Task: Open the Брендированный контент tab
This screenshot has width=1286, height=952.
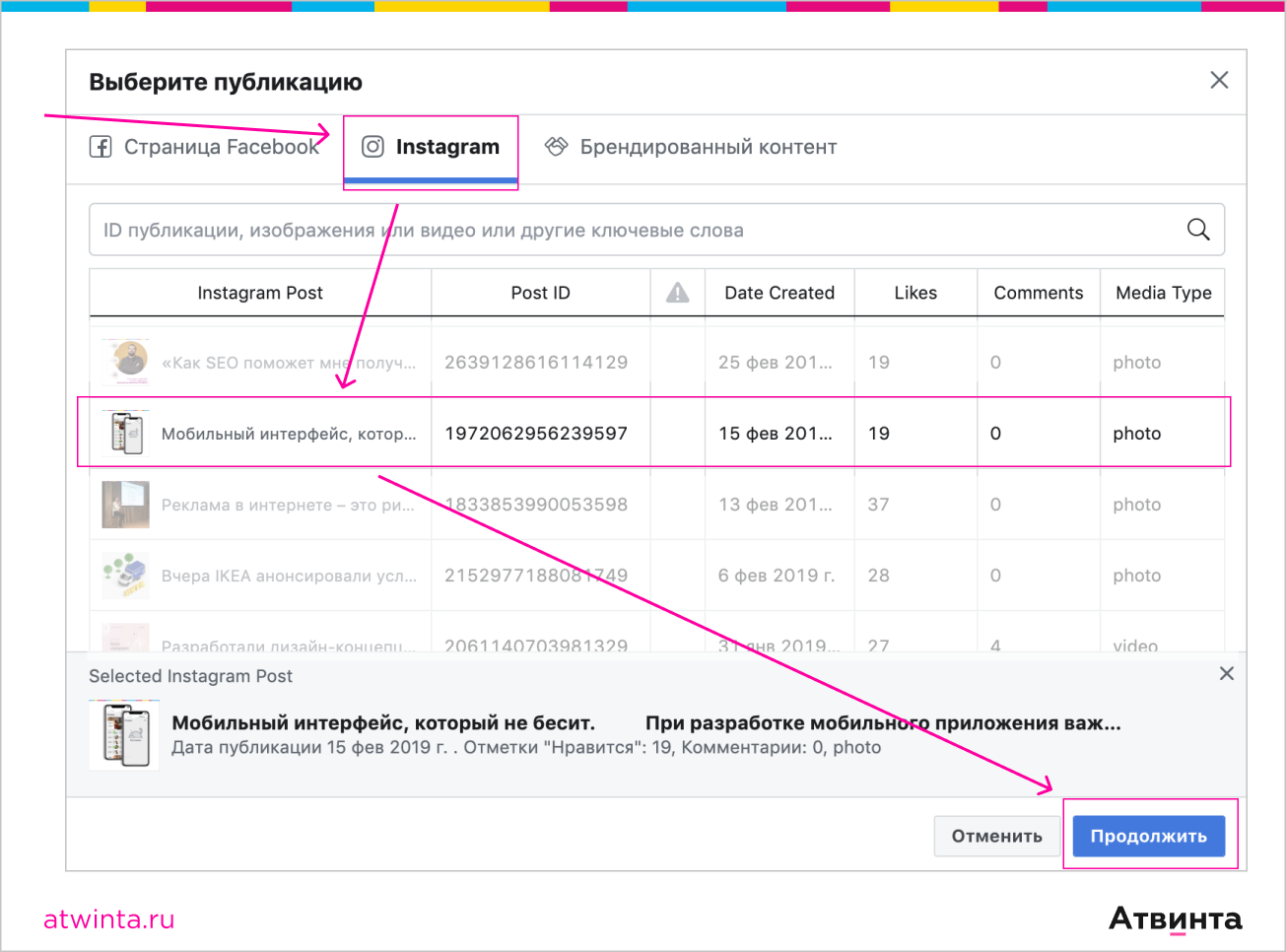Action: [x=707, y=147]
